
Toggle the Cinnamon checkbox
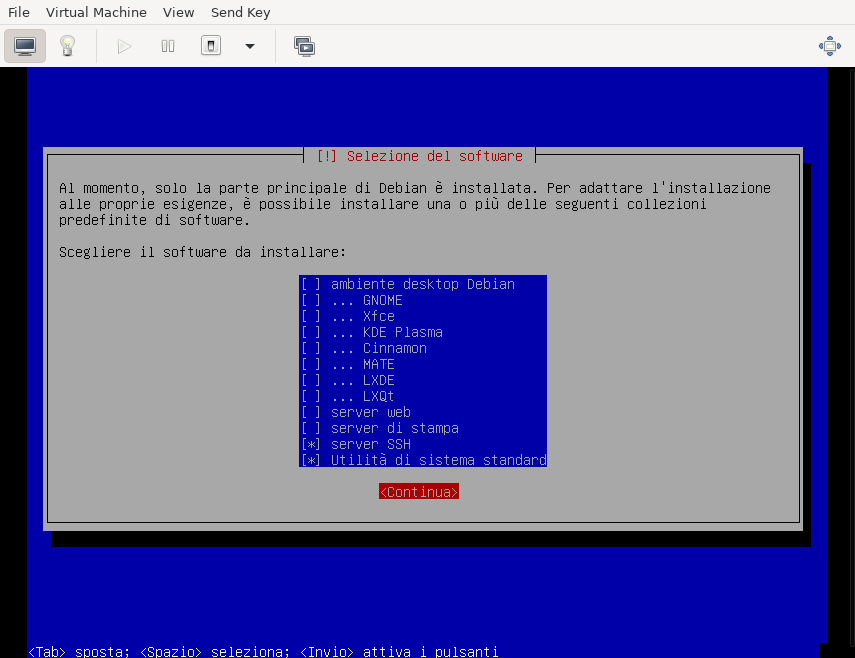(x=311, y=348)
